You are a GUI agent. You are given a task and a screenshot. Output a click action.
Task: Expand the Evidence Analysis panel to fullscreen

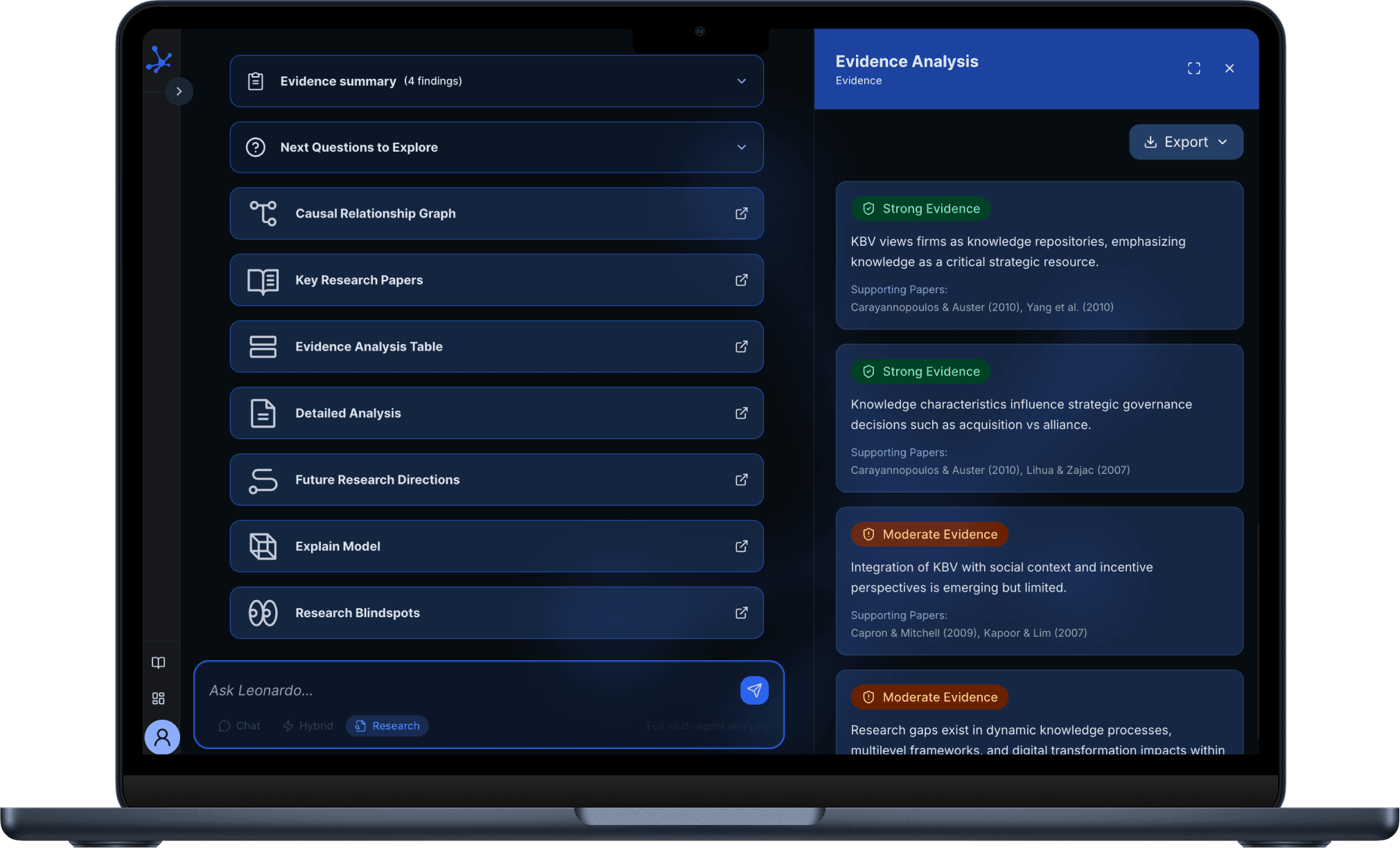tap(1193, 68)
